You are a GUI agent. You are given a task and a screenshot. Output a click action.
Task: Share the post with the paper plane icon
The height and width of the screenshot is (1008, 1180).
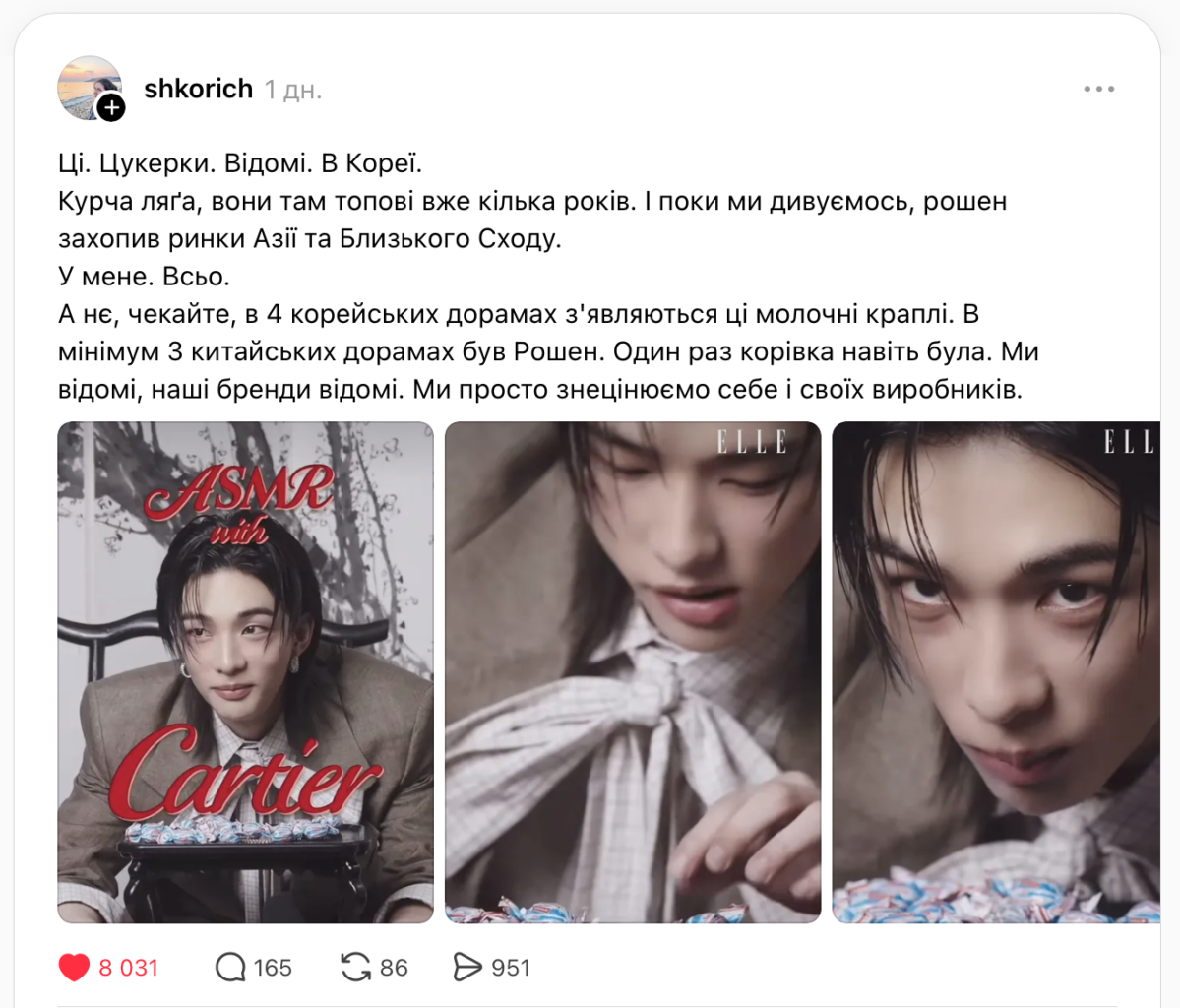[467, 968]
